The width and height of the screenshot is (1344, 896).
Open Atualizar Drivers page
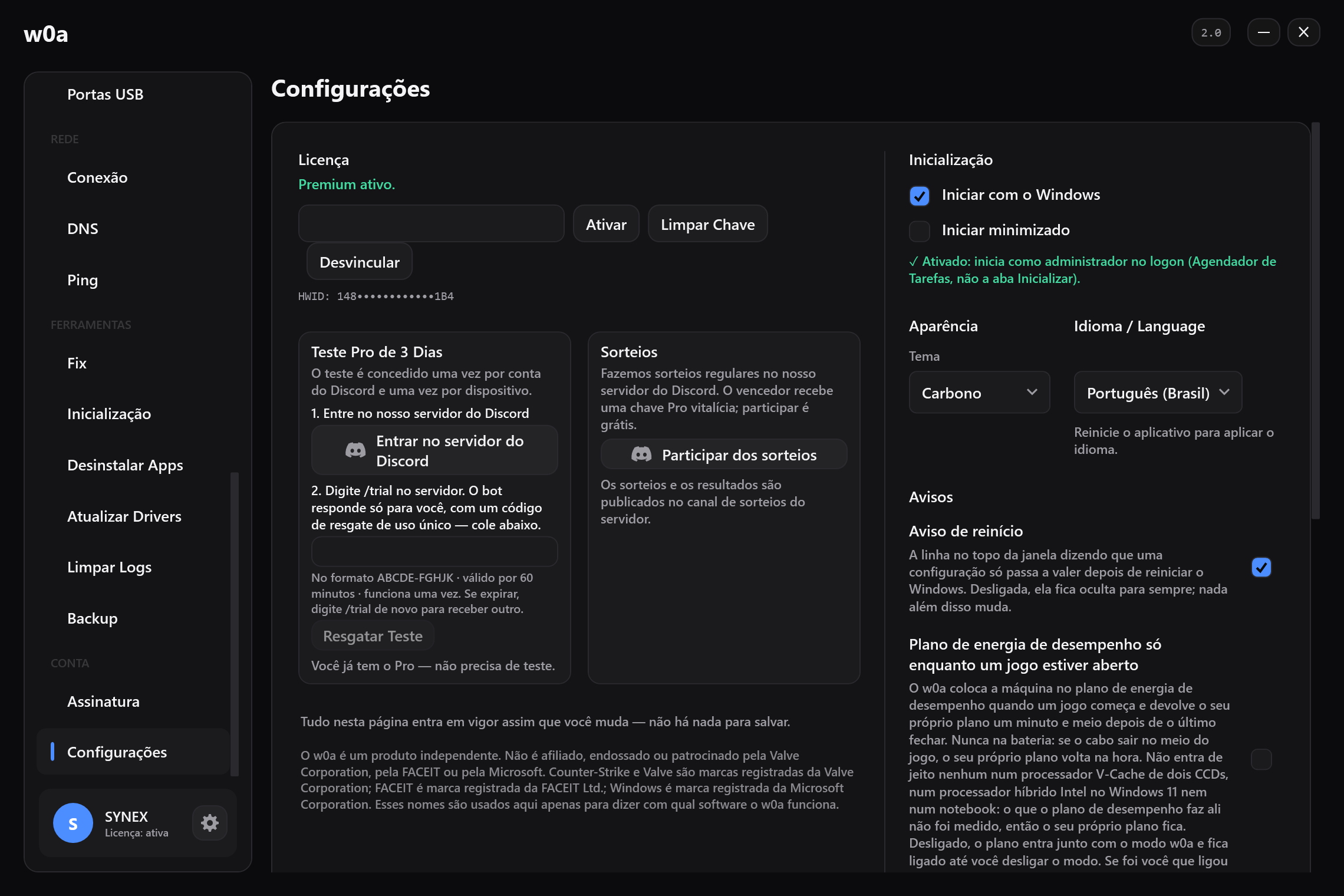133,516
